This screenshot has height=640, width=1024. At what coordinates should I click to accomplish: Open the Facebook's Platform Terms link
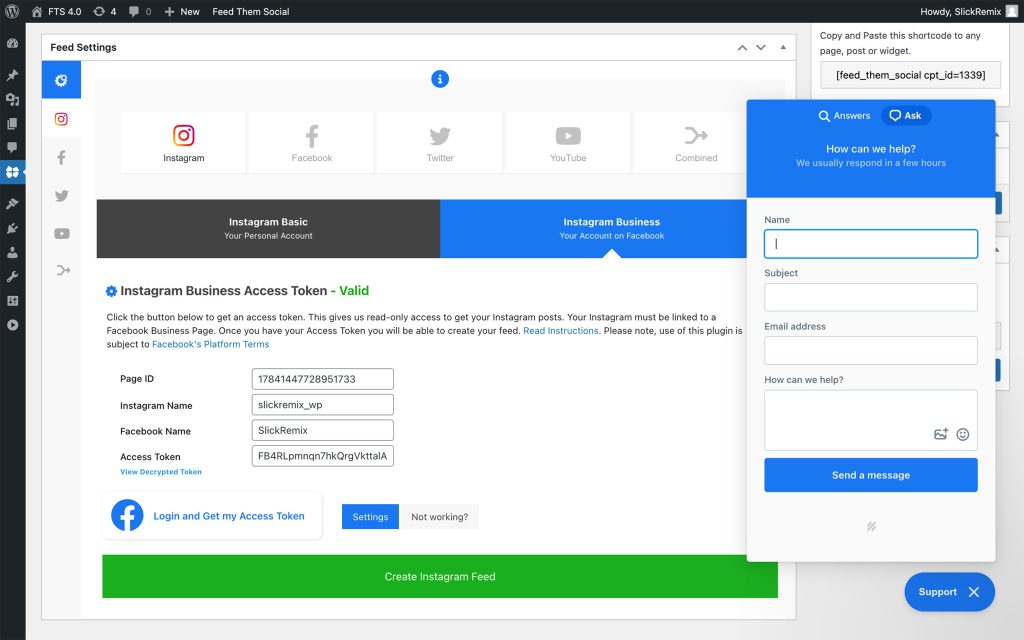[210, 344]
